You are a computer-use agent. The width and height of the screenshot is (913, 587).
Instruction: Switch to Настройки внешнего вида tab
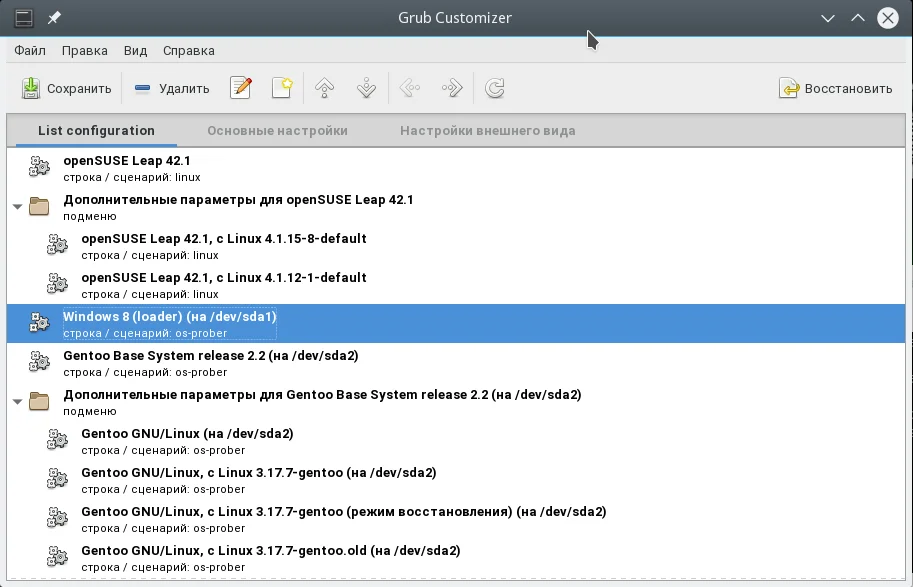click(487, 130)
